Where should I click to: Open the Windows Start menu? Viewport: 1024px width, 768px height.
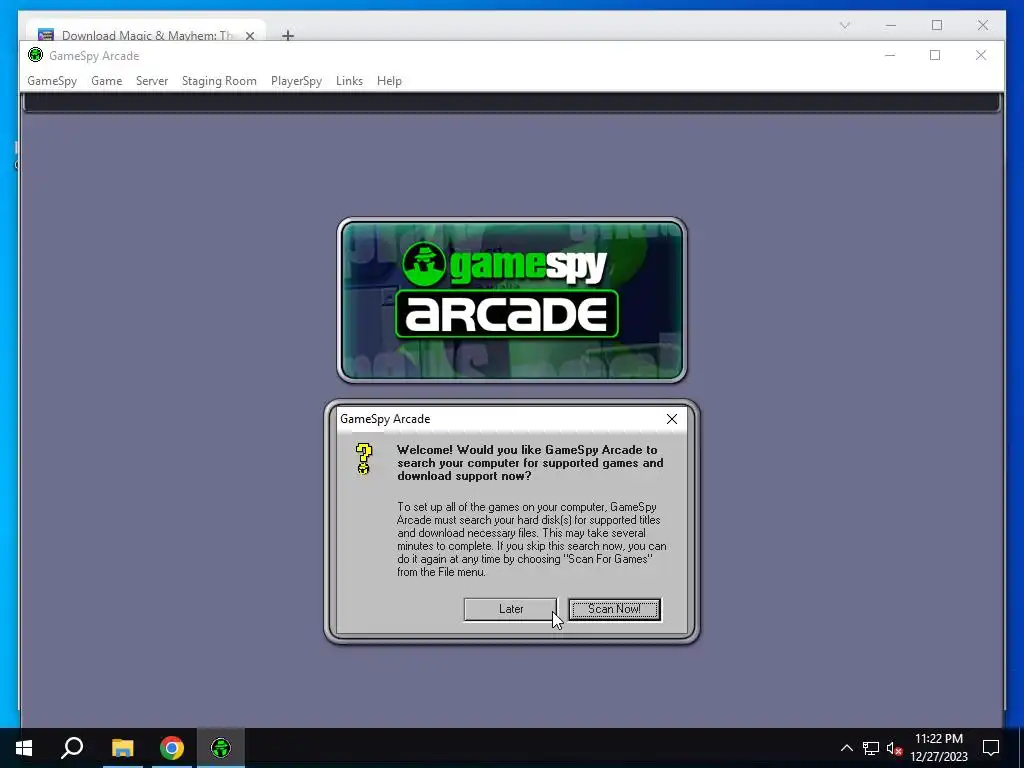pos(24,748)
